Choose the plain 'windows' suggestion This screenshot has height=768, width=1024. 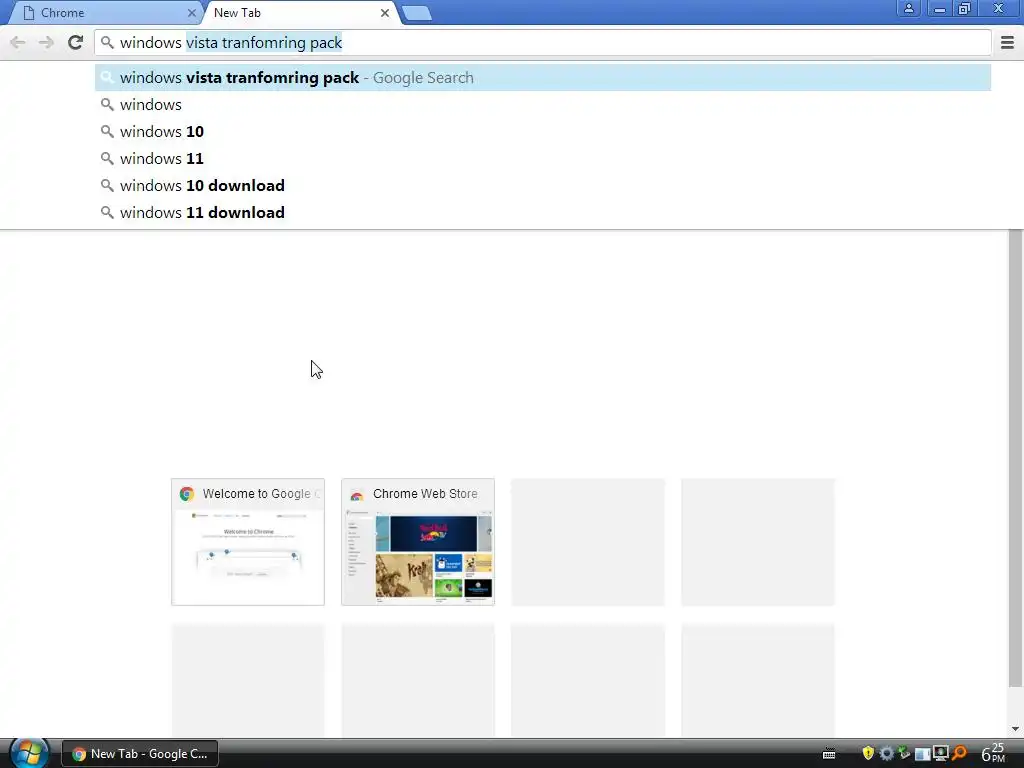[x=543, y=104]
